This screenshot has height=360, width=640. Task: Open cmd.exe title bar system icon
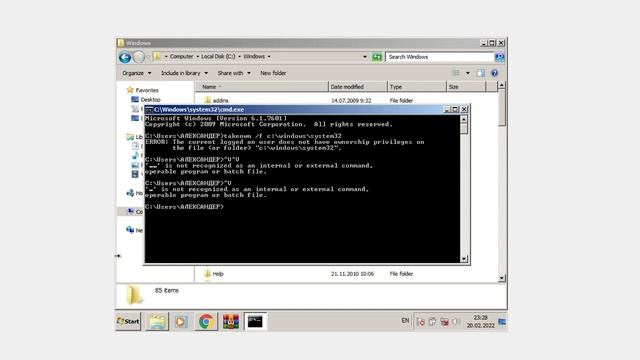point(149,109)
